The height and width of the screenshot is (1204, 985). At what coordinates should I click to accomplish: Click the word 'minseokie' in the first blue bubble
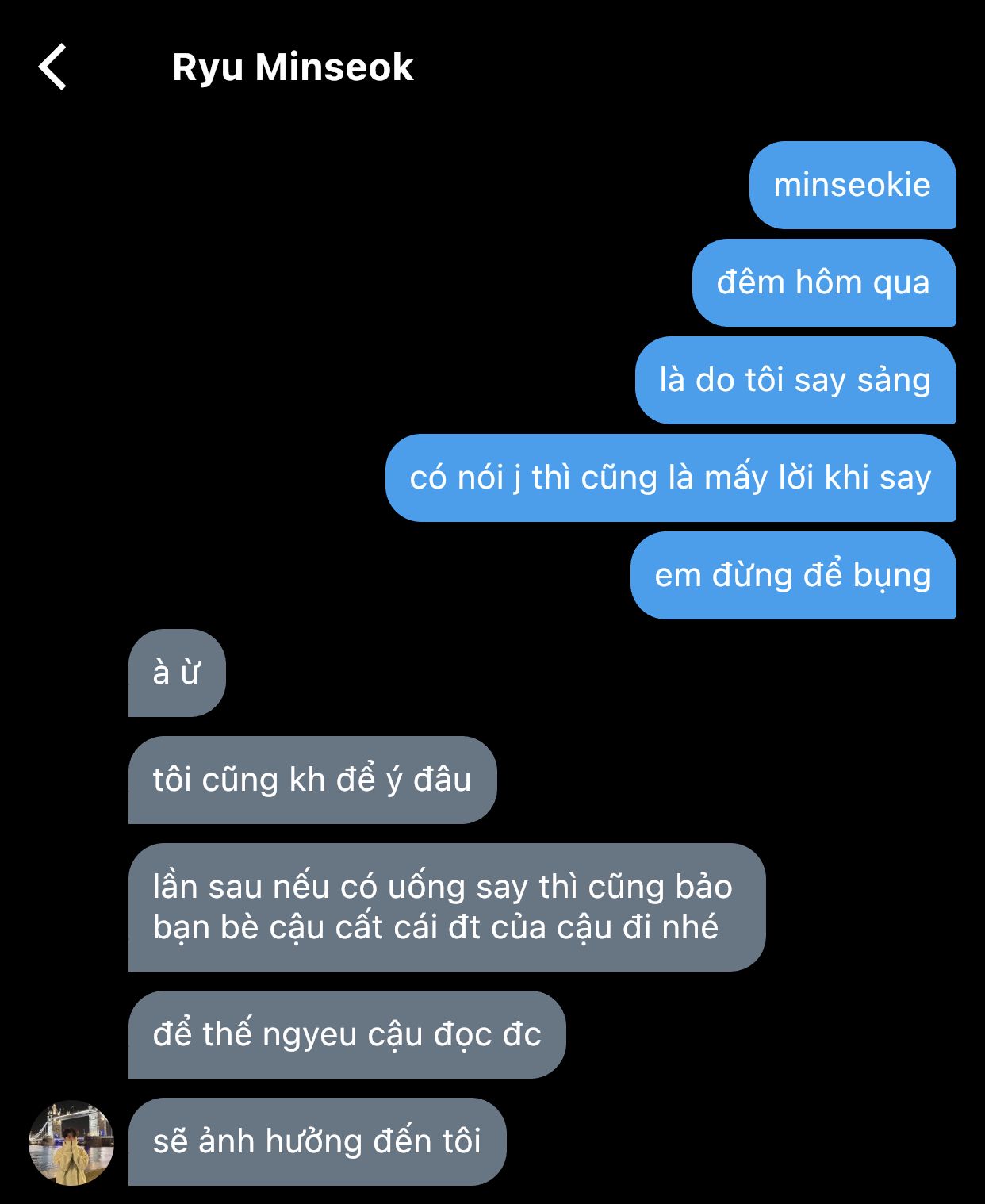852,185
